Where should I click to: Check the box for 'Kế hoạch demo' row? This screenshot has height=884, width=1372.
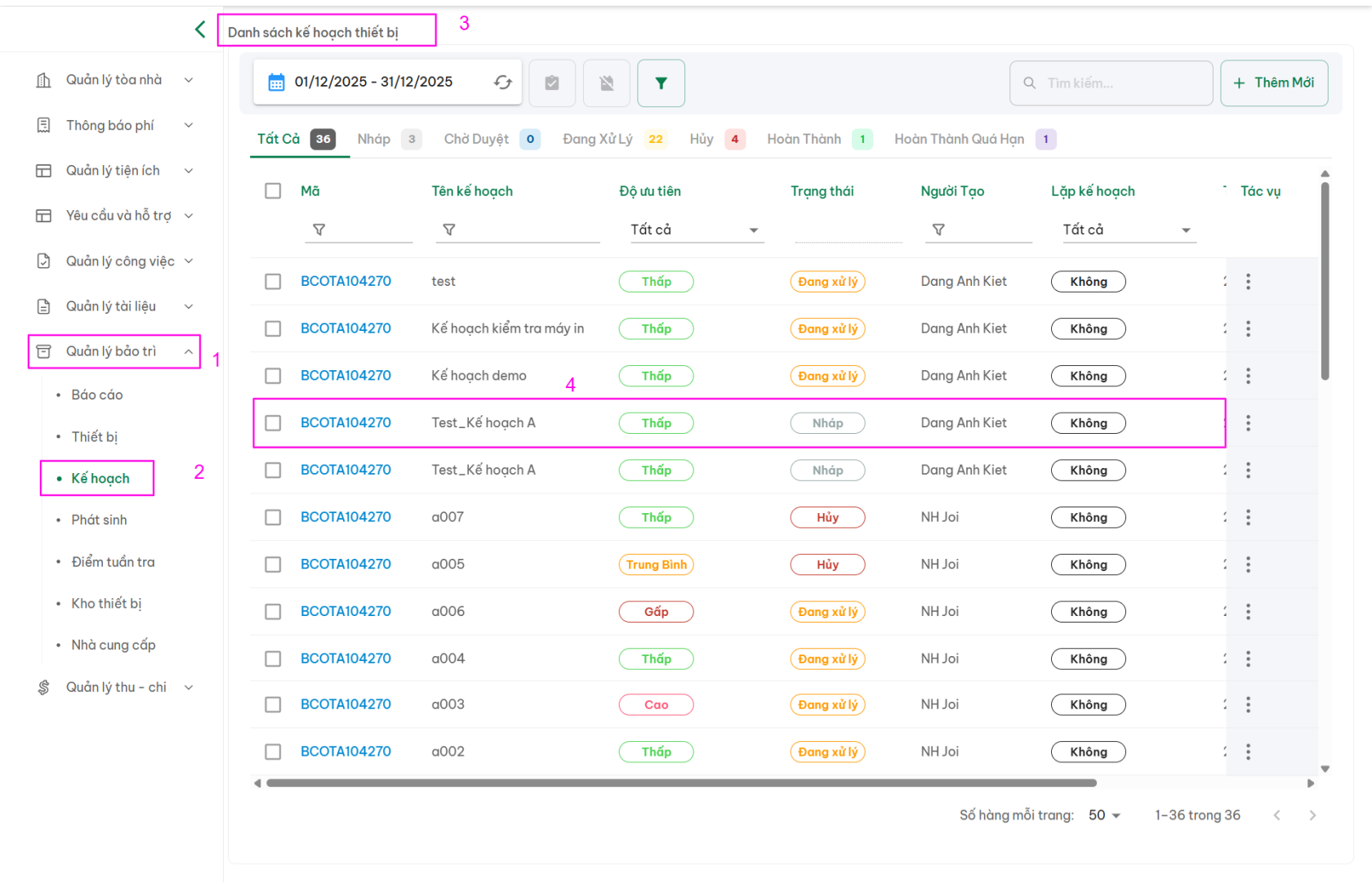point(273,376)
